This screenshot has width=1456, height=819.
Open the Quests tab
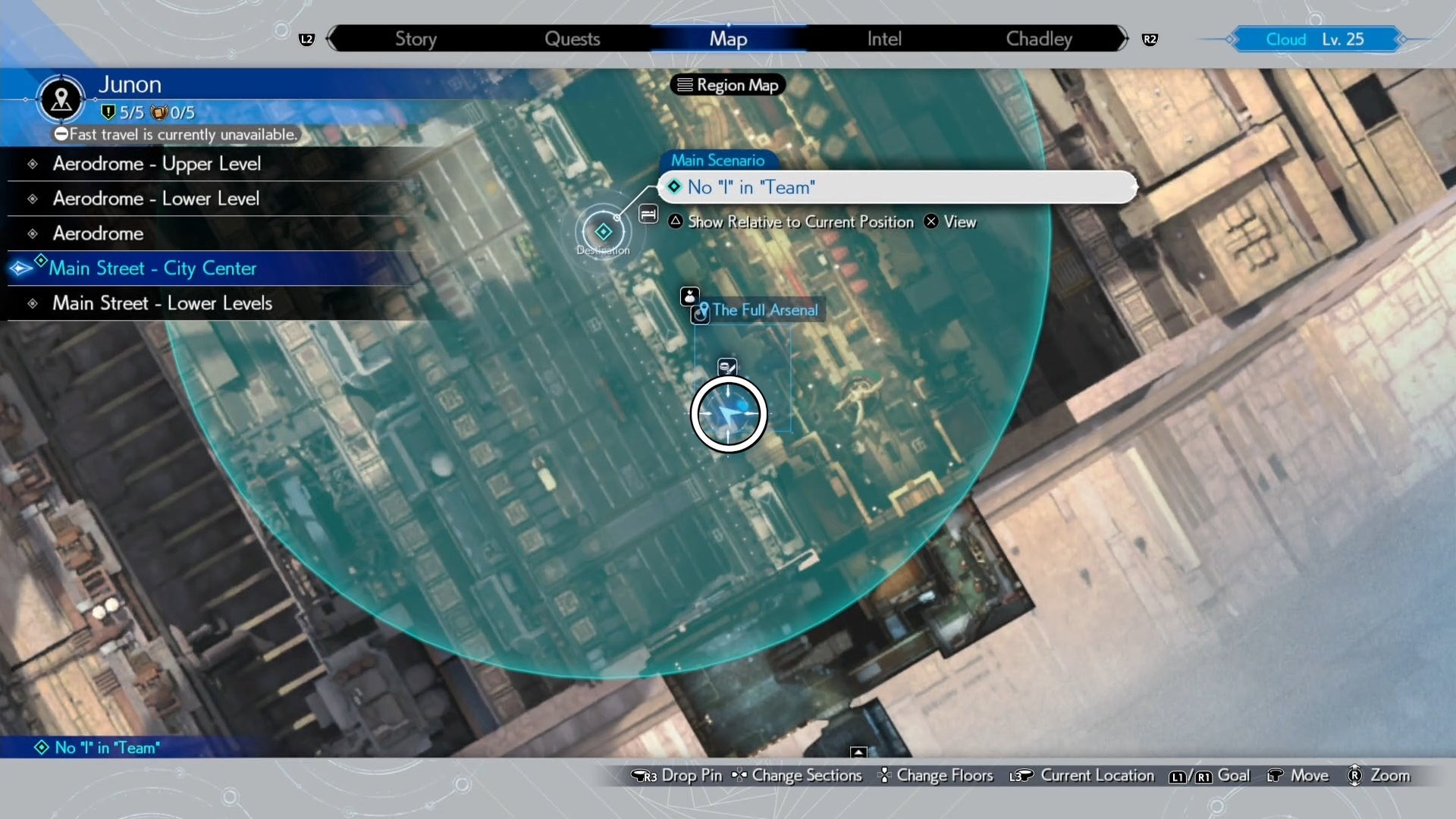coord(572,39)
